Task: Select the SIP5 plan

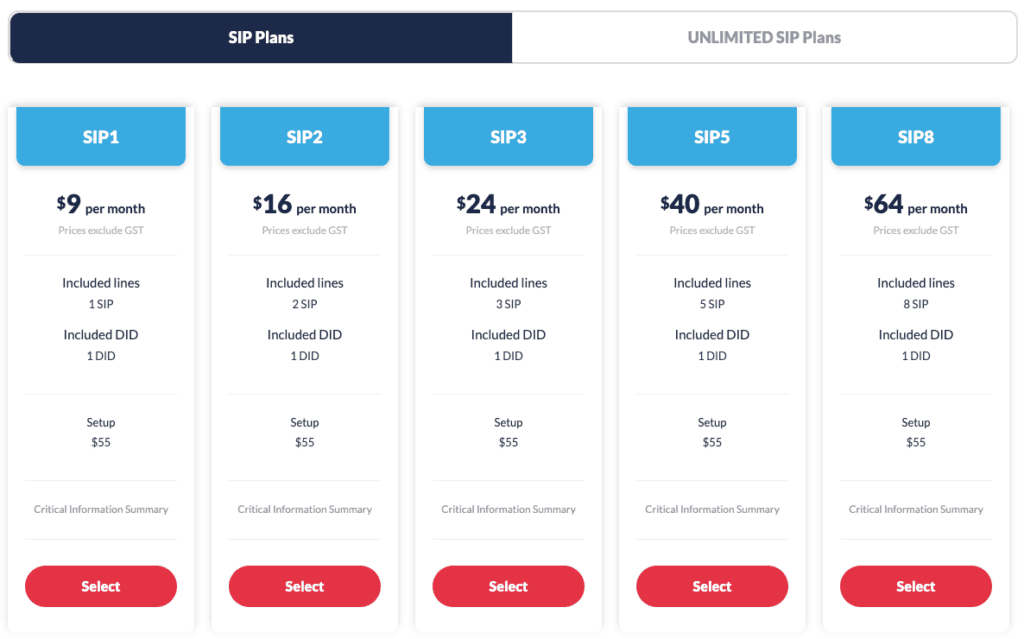Action: coord(712,586)
